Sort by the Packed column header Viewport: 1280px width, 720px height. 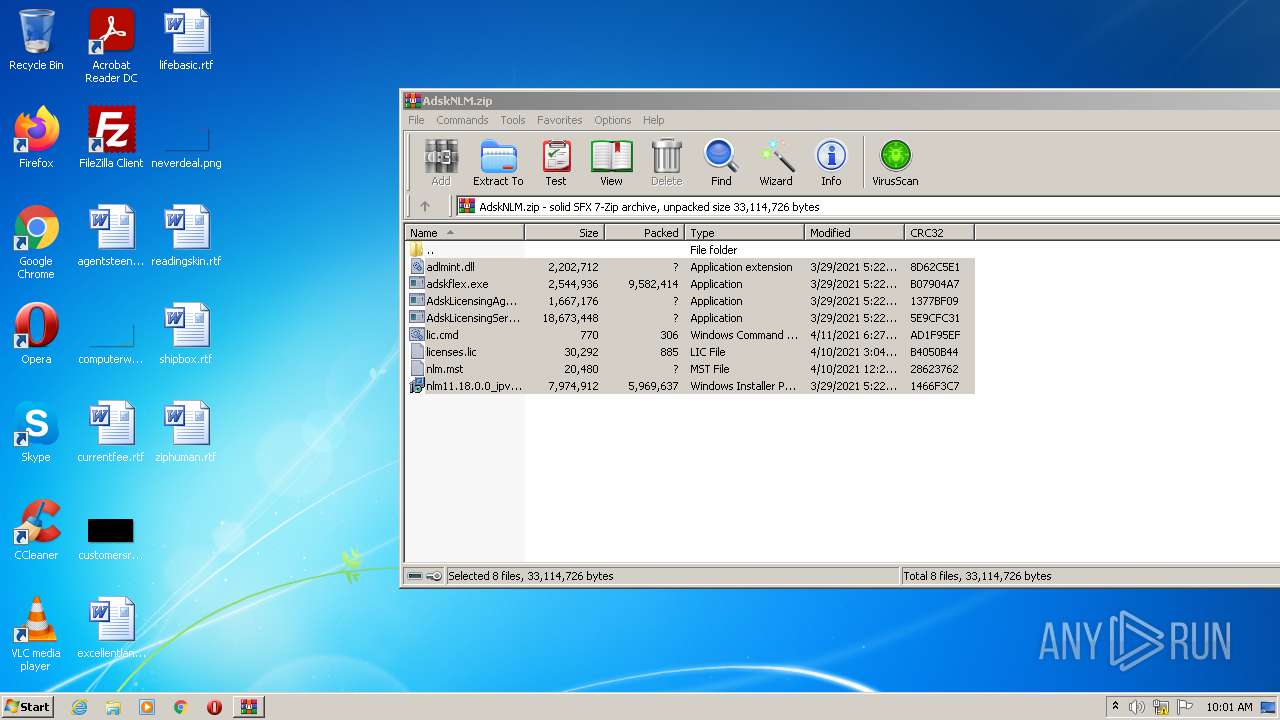point(644,233)
